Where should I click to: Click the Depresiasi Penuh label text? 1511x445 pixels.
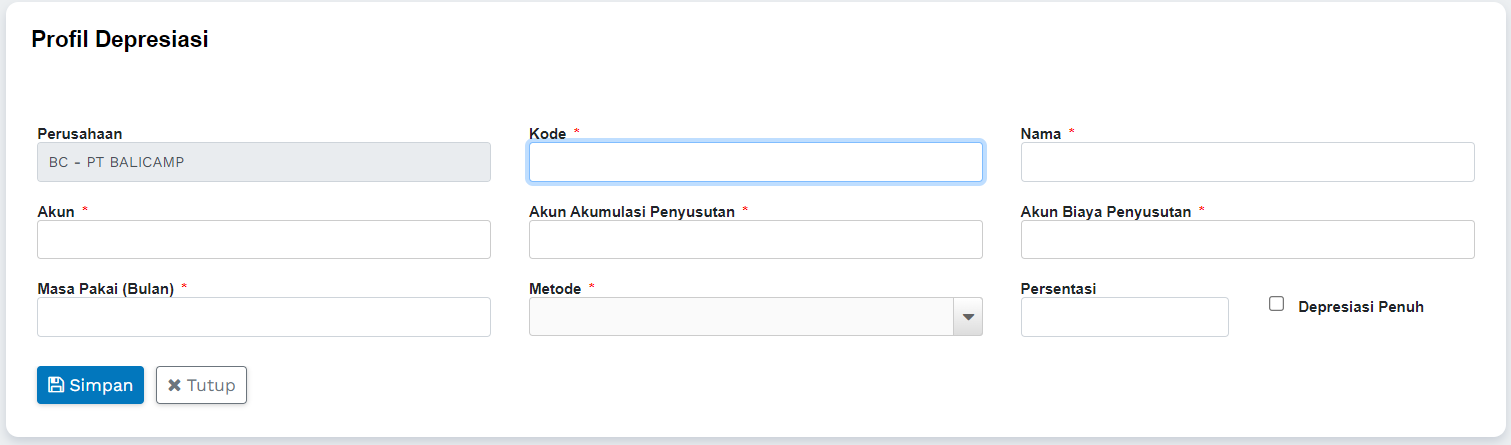[1360, 307]
